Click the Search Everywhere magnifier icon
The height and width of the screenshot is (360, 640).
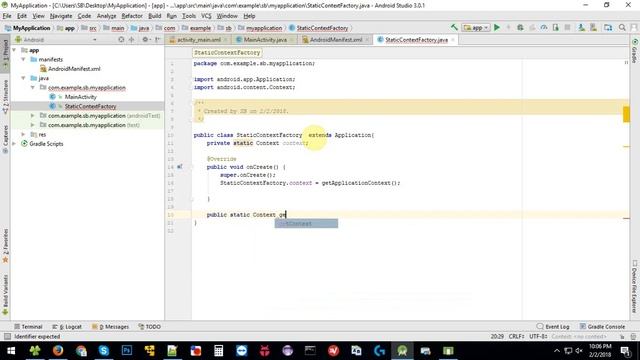622,27
